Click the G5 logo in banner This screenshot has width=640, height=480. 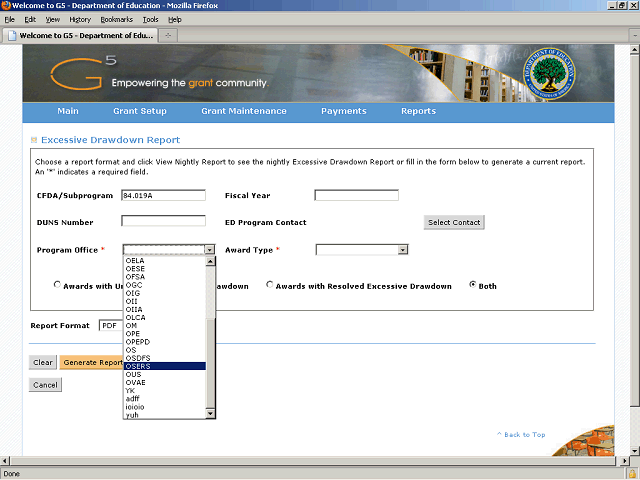pyautogui.click(x=83, y=73)
